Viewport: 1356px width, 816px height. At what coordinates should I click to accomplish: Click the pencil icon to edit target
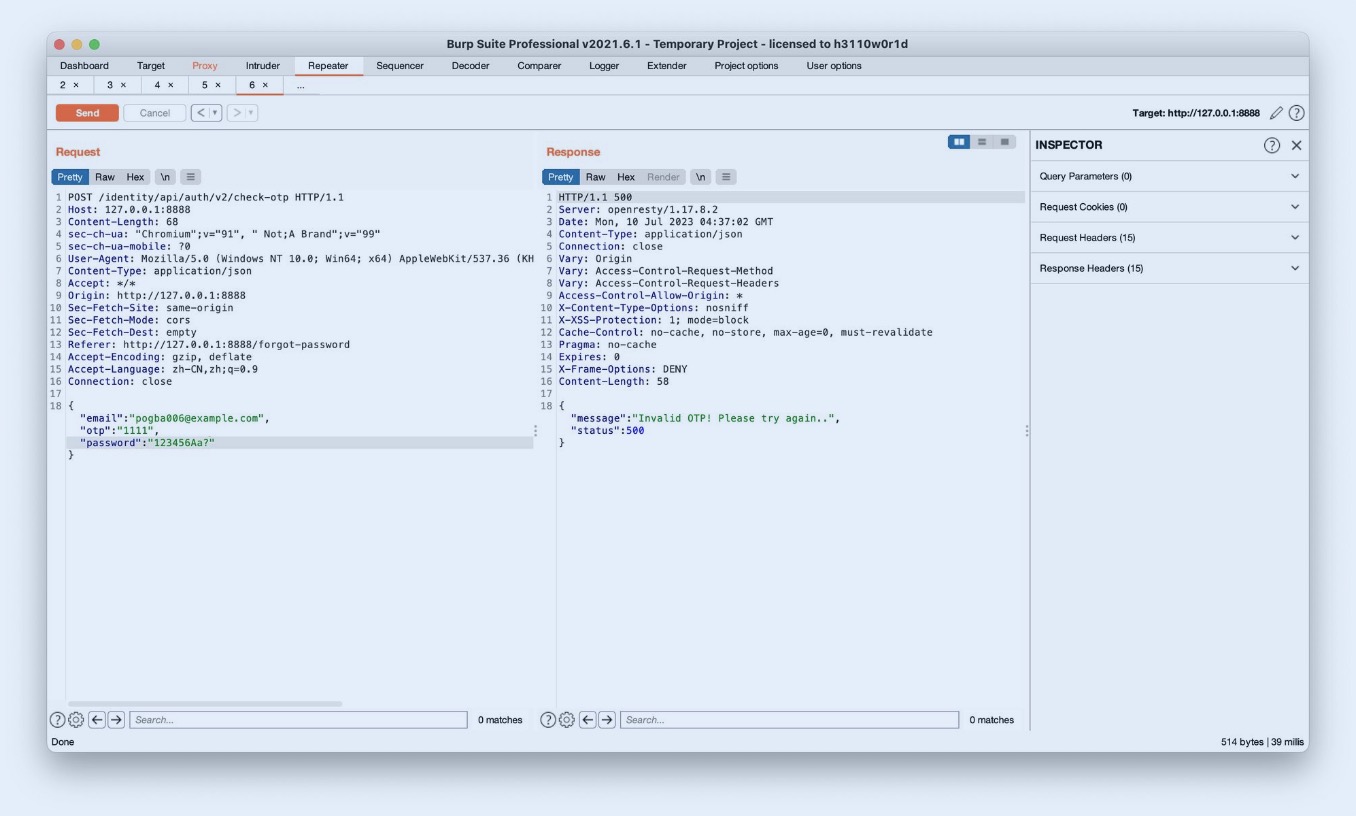click(1276, 113)
